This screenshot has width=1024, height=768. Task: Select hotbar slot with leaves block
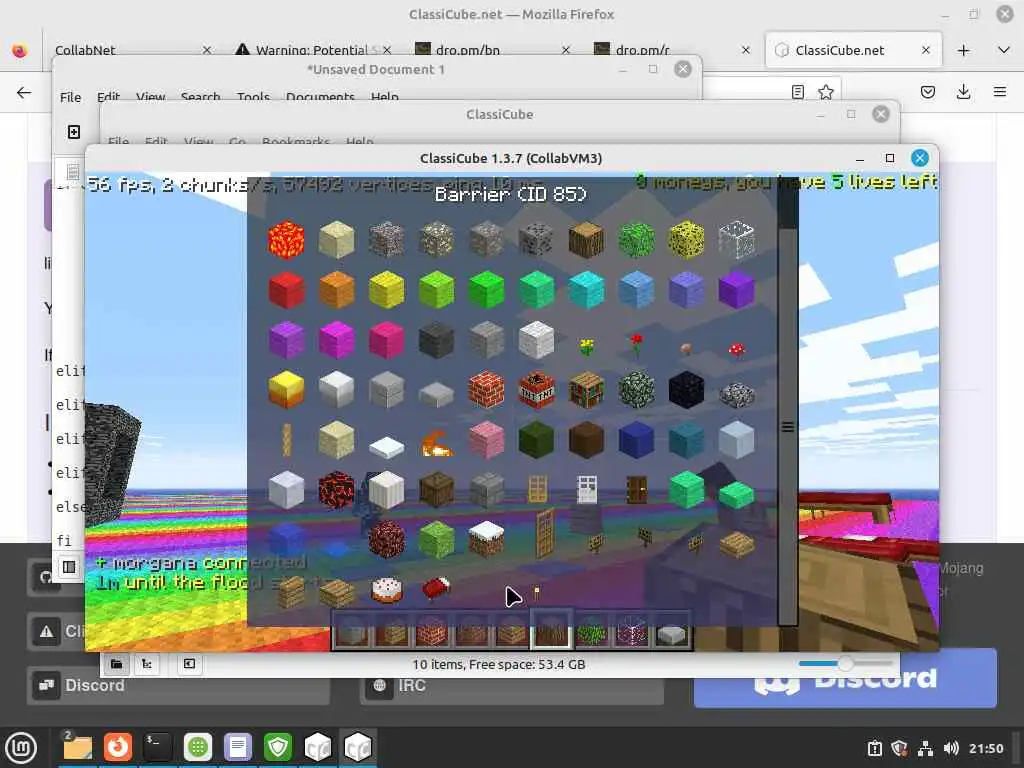pos(591,631)
